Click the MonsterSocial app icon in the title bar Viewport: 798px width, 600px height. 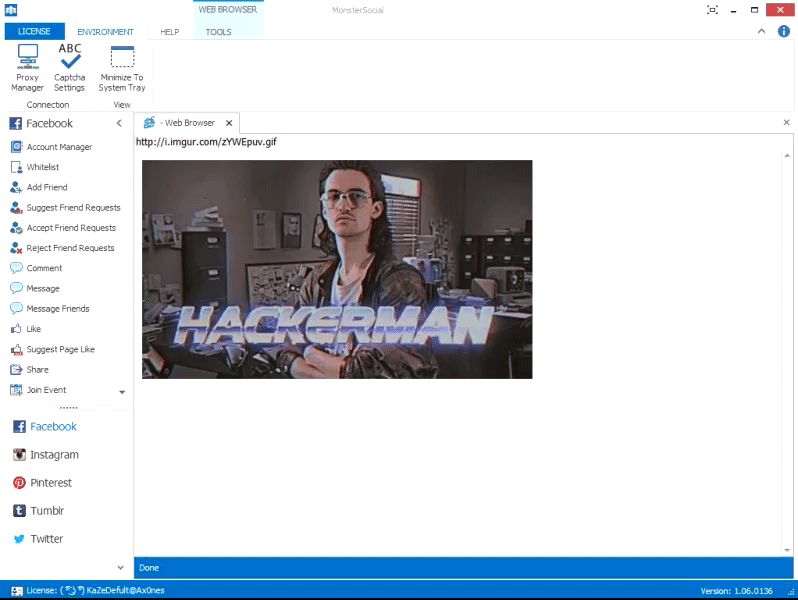pos(11,10)
